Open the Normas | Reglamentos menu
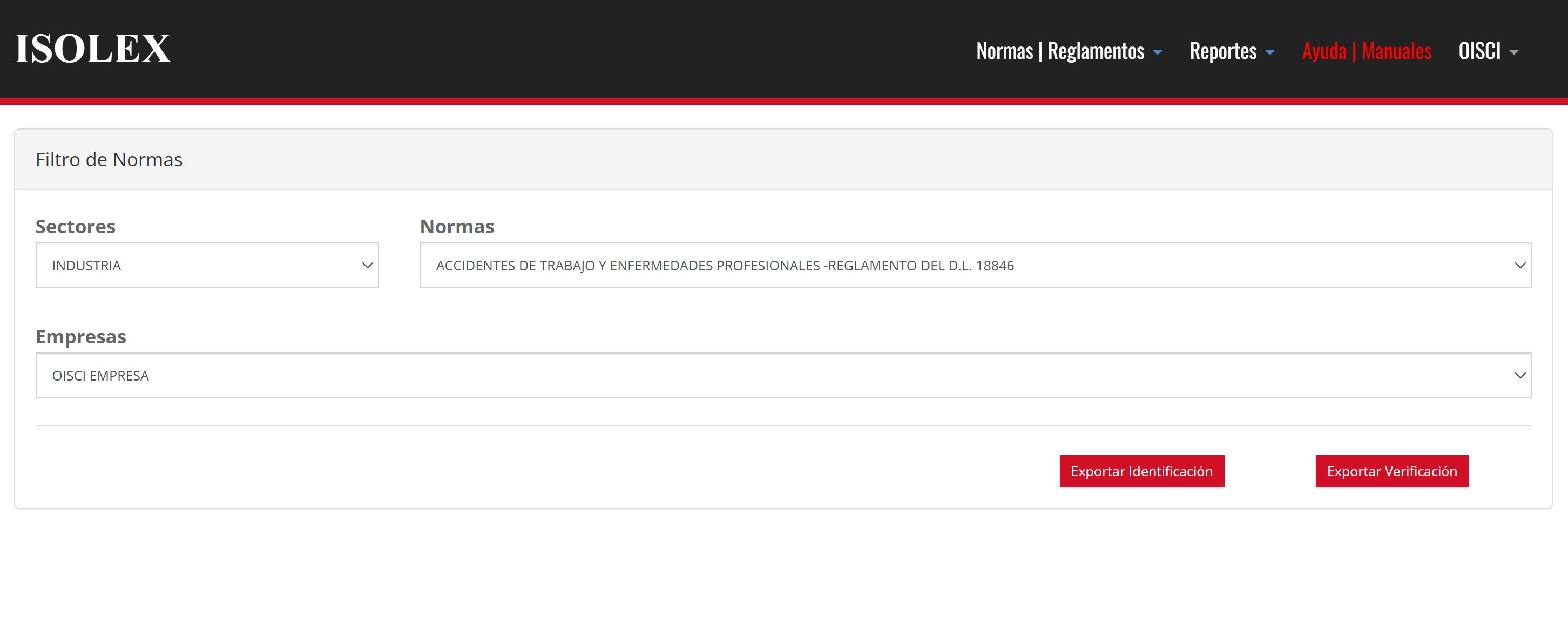The image size is (1568, 644). [x=1060, y=51]
